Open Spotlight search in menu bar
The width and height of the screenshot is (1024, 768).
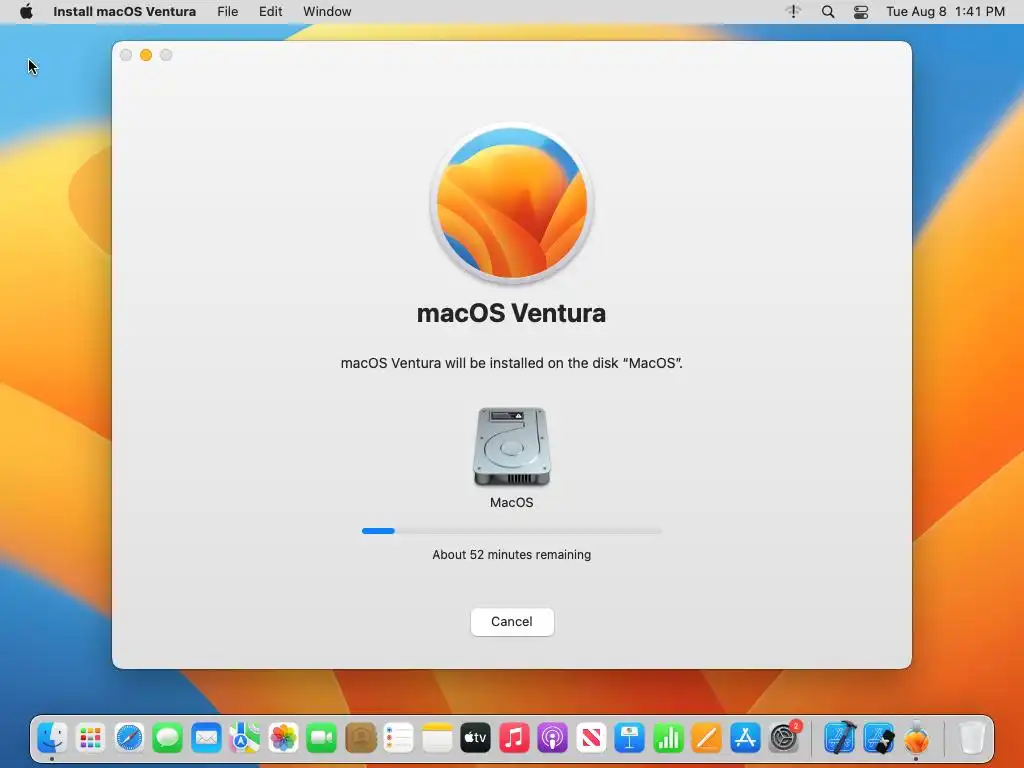827,12
